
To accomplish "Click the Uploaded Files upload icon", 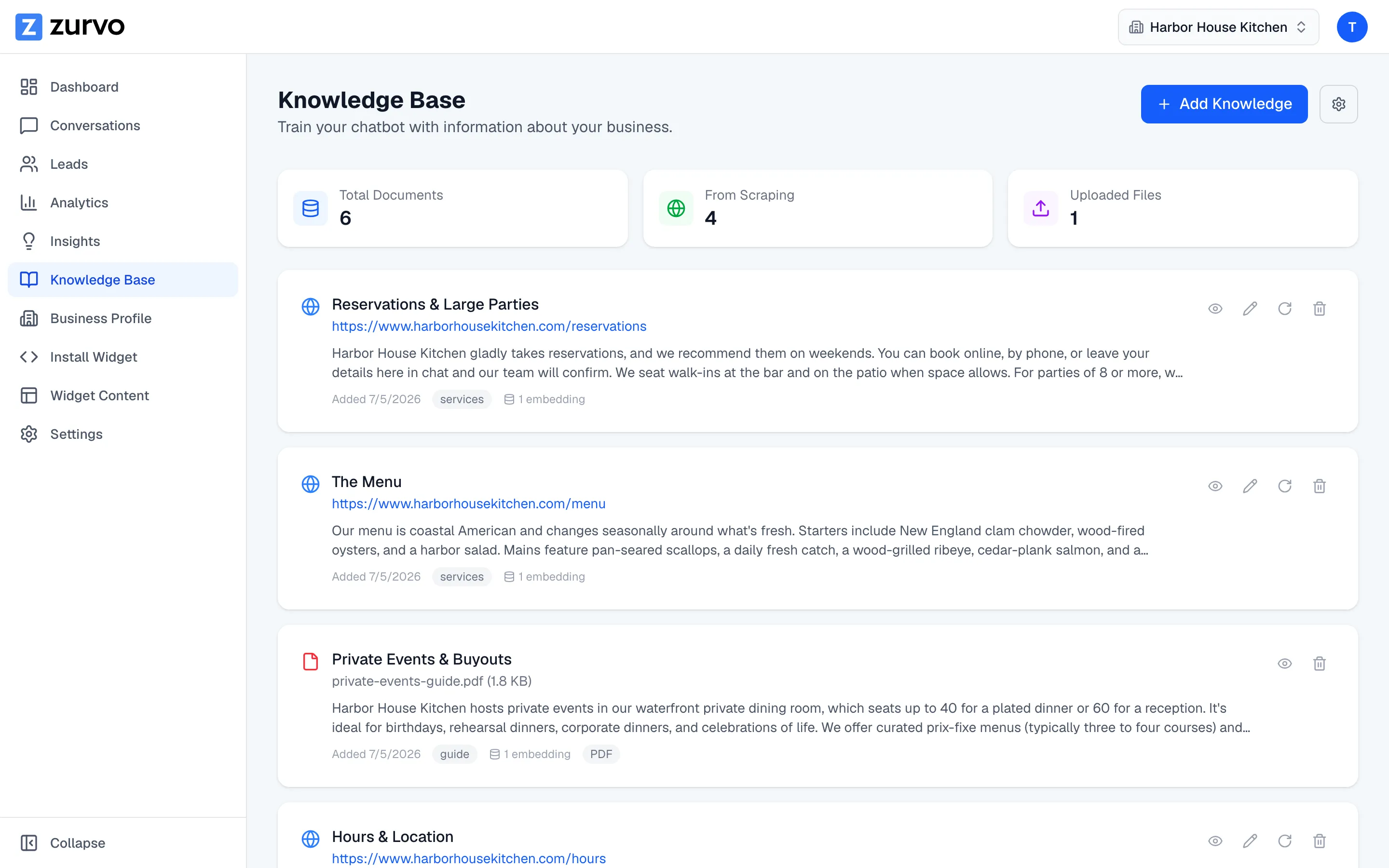I will click(1041, 208).
